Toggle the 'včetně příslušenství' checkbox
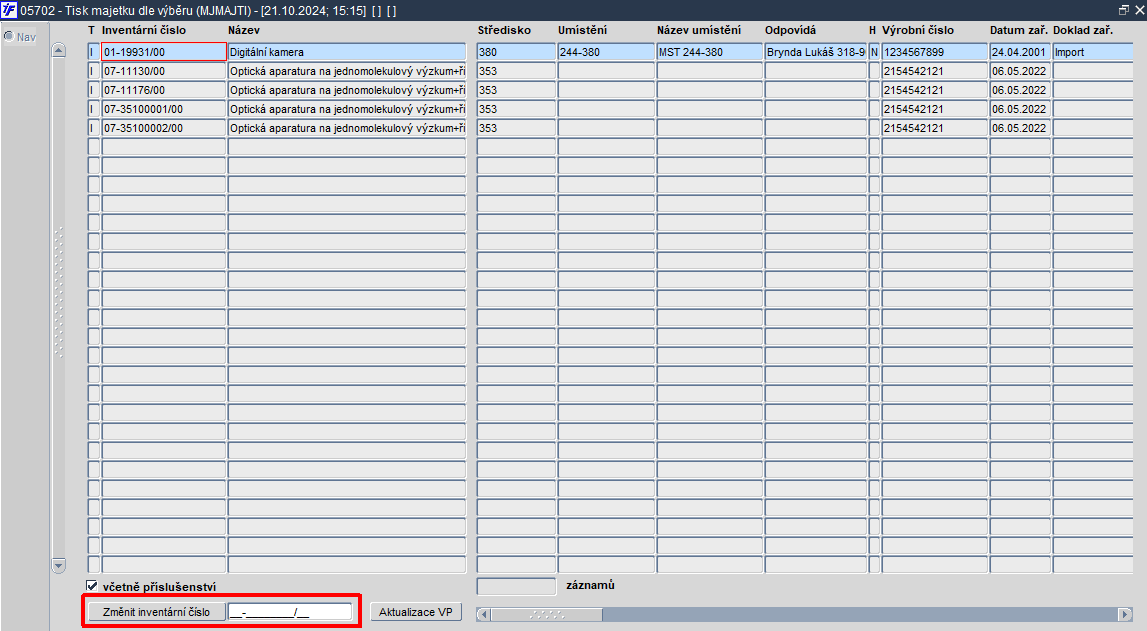The width and height of the screenshot is (1147, 631). pyautogui.click(x=92, y=586)
